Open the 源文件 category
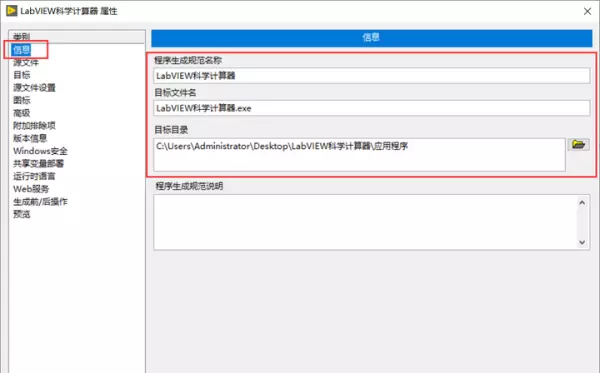600x373 pixels. (26, 62)
